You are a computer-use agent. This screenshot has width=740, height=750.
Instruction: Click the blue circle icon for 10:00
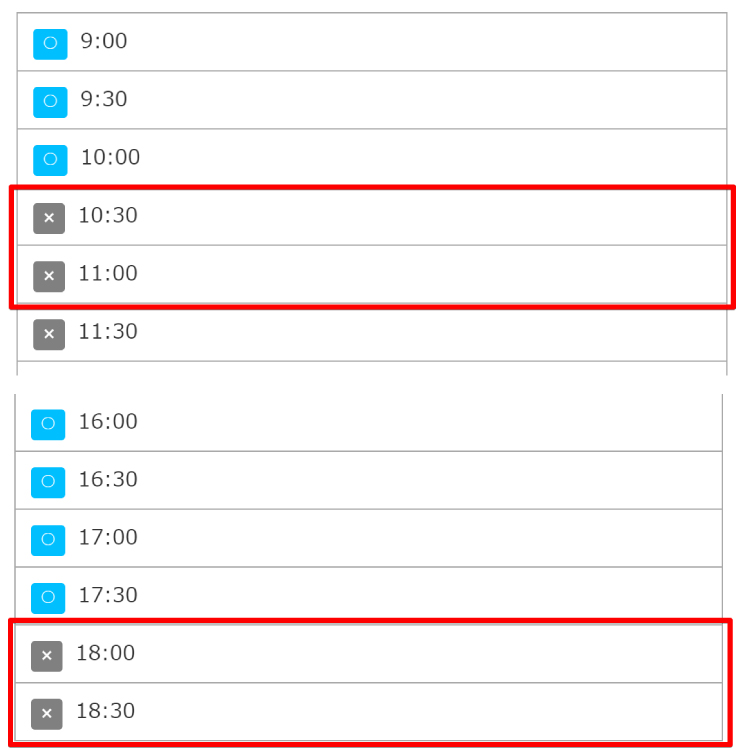[50, 160]
